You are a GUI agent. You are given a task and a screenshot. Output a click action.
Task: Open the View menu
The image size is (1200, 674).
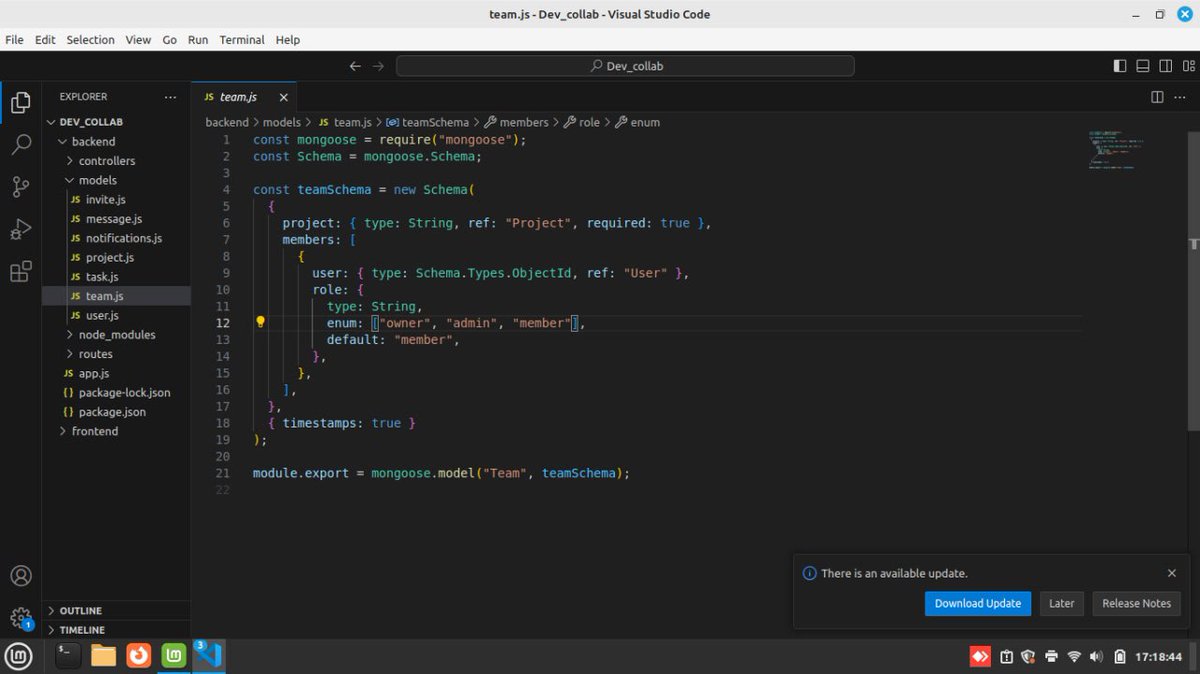tap(138, 40)
